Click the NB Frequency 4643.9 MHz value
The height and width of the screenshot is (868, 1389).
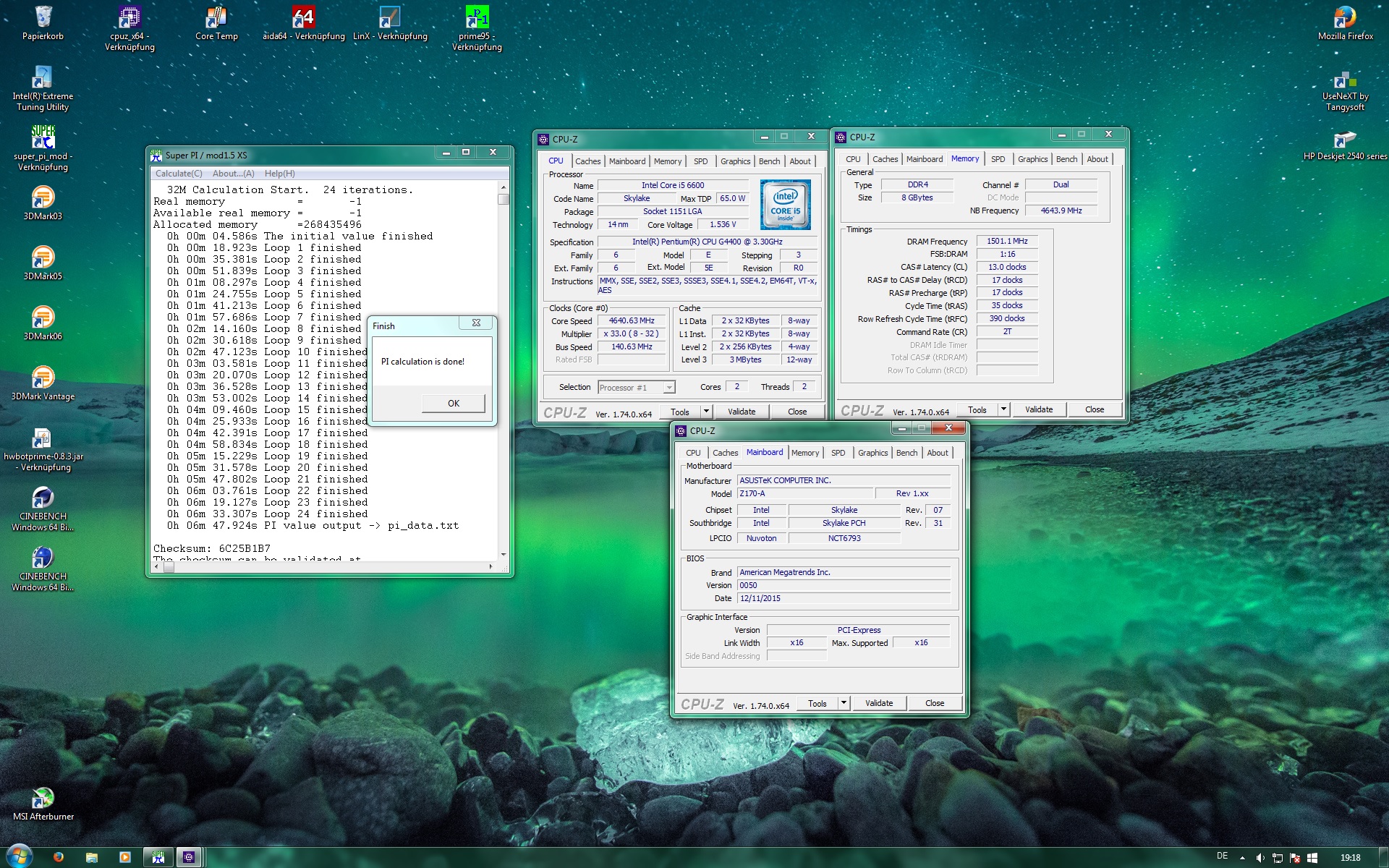(1061, 210)
